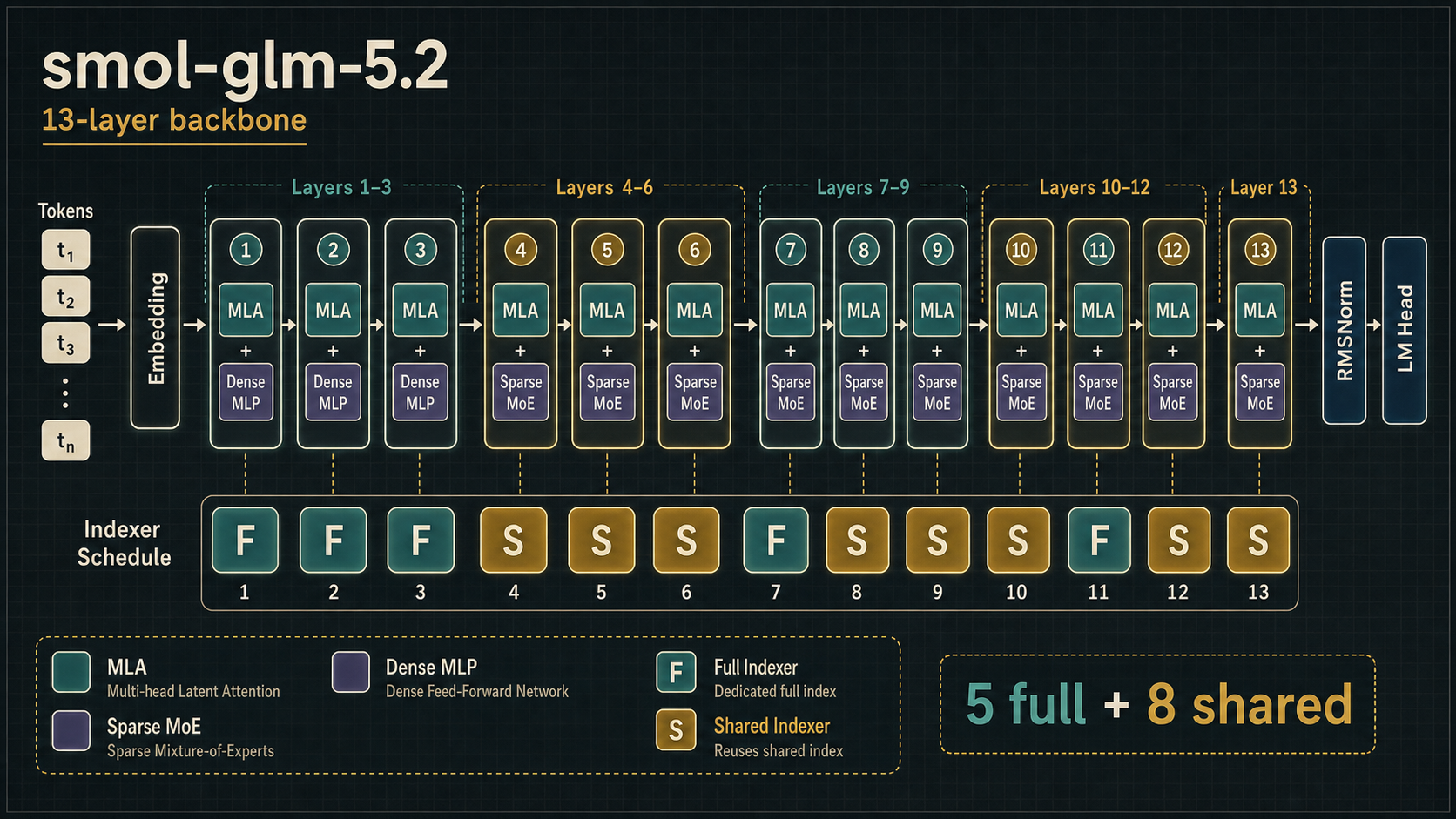This screenshot has width=1456, height=819.
Task: Click the MLA block in layer 1
Action: [x=246, y=310]
